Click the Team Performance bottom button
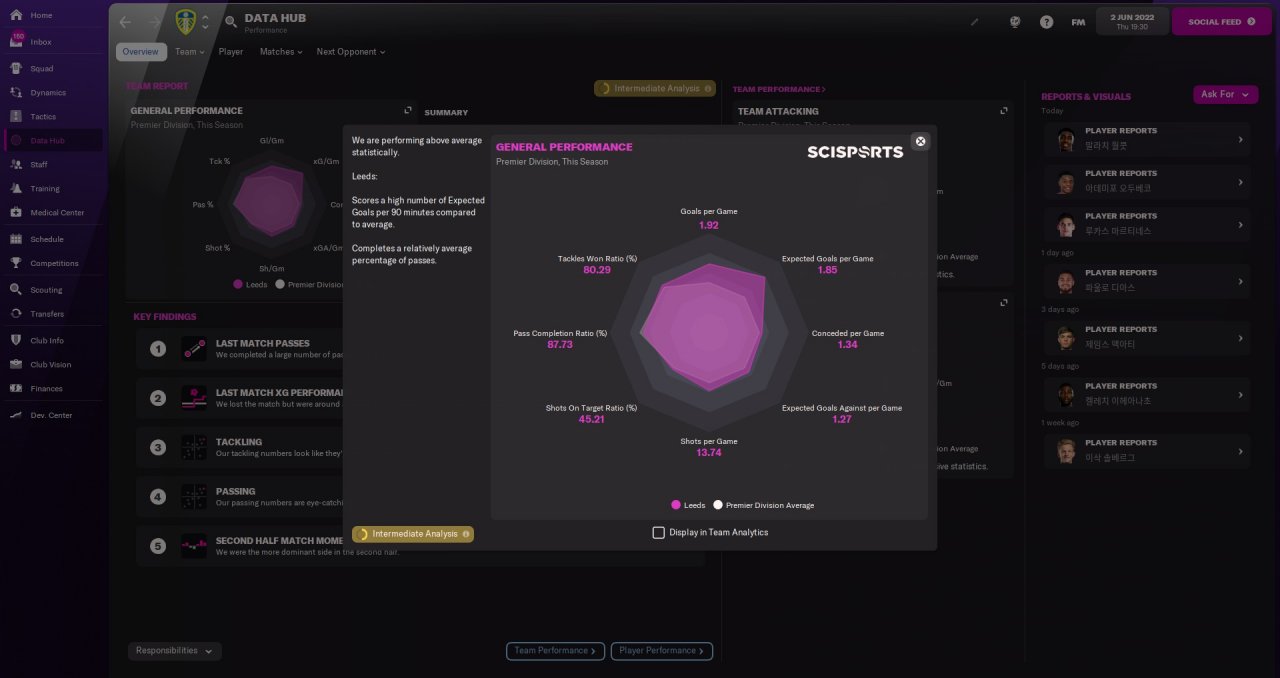 [555, 651]
